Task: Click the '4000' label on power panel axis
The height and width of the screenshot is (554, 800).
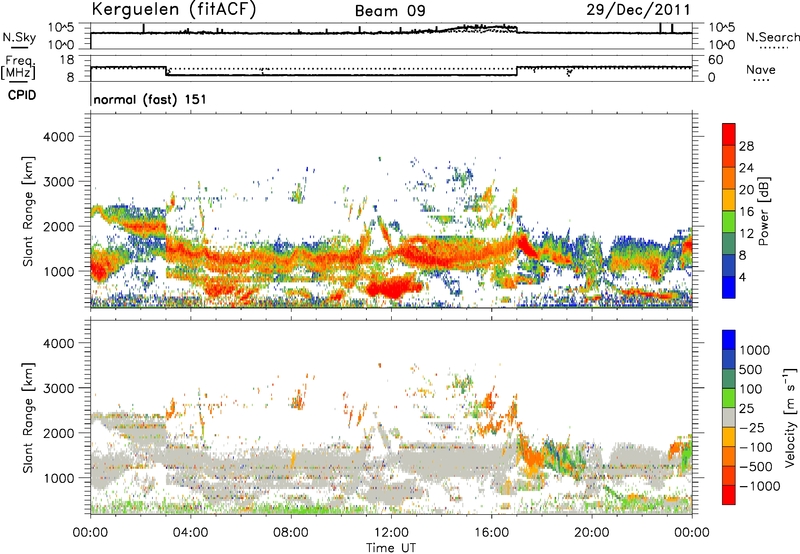Action: tap(58, 137)
